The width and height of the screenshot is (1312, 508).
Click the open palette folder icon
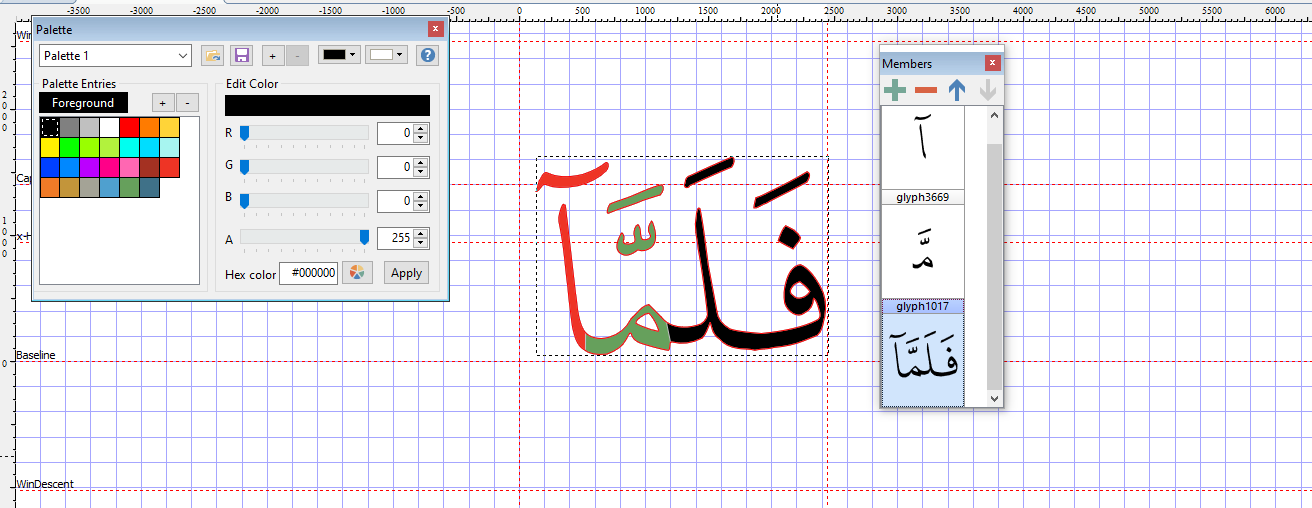(211, 56)
